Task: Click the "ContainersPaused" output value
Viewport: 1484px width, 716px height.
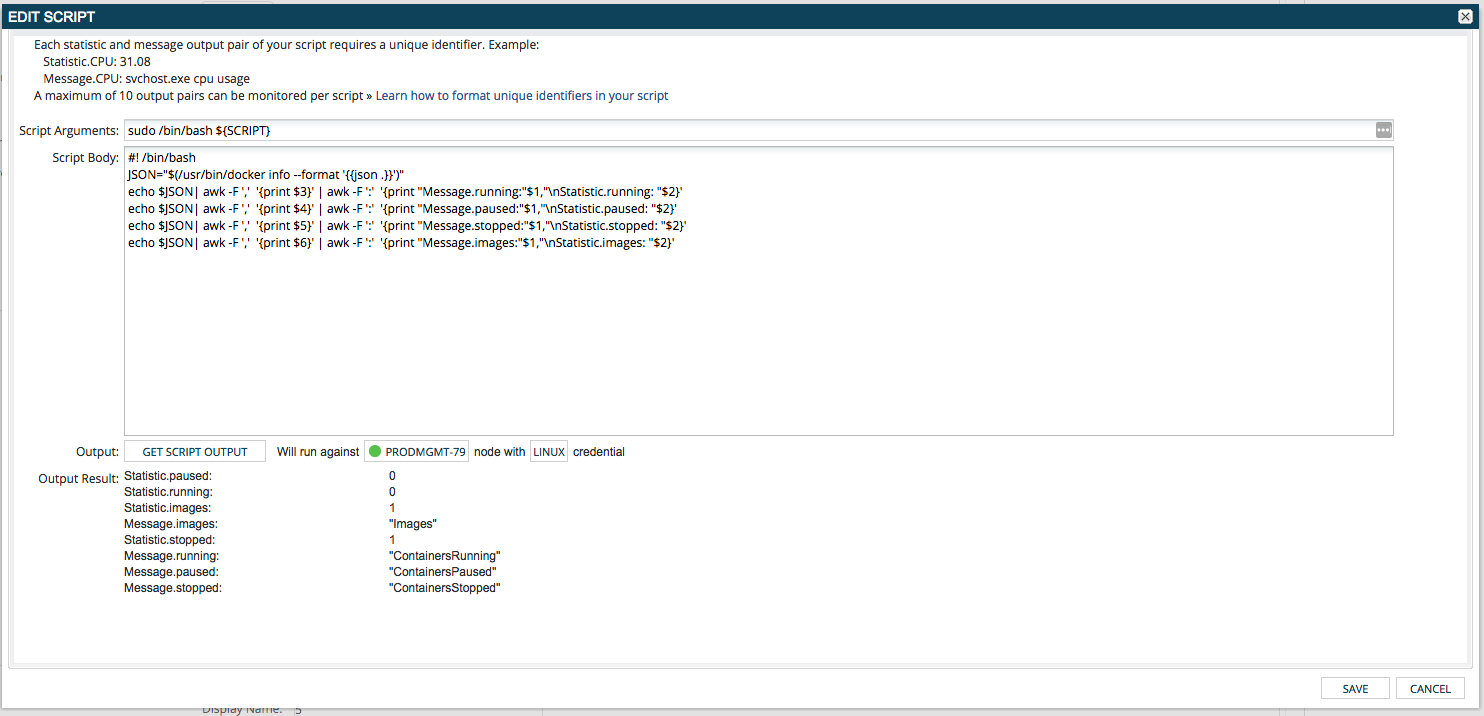Action: [443, 572]
